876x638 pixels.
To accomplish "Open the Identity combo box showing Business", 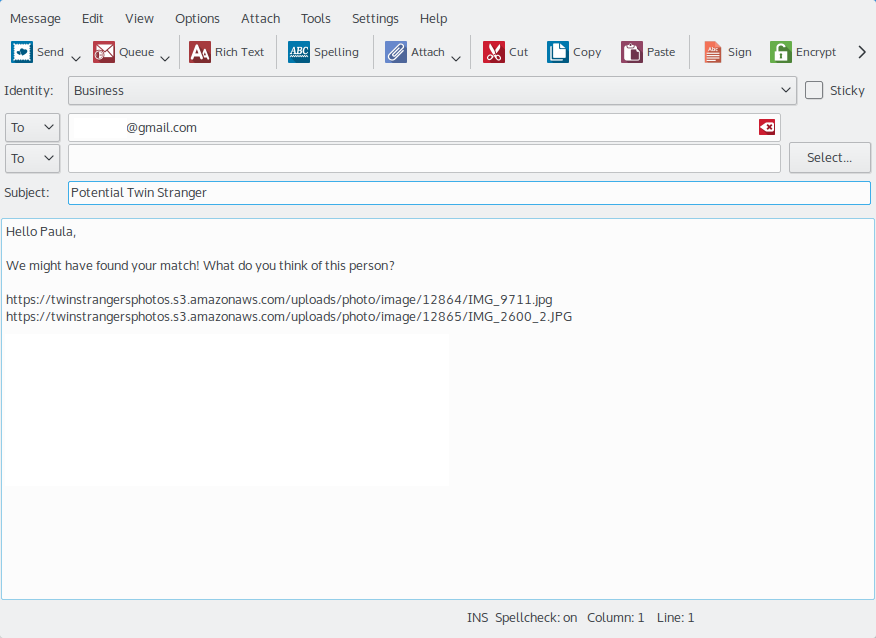I will [x=432, y=91].
